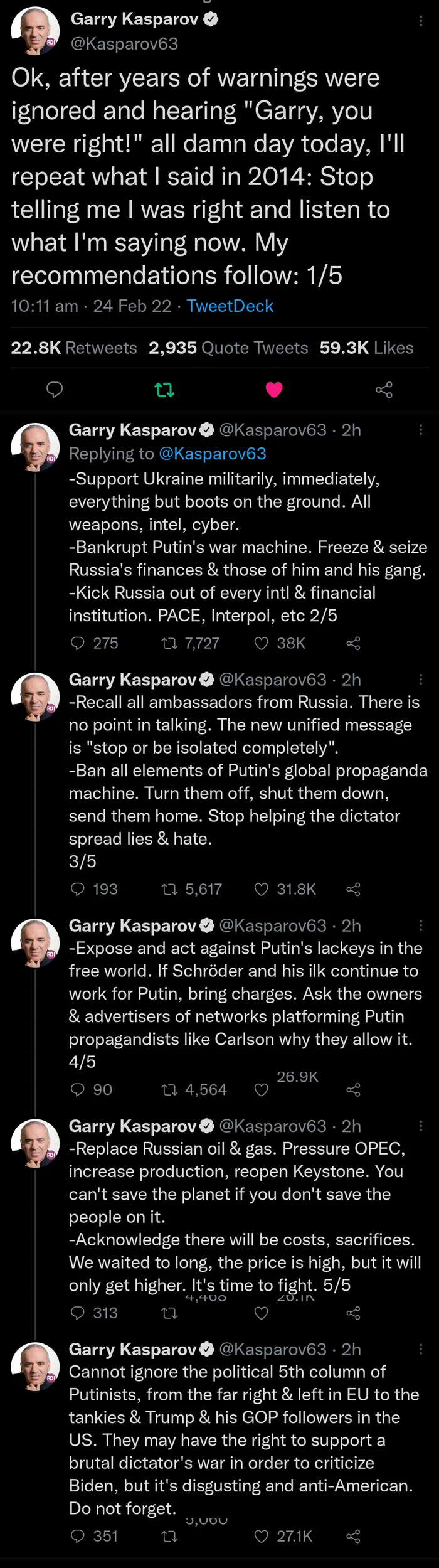Open more options on the 3/5 tweet
The height and width of the screenshot is (1568, 439).
pos(420,680)
